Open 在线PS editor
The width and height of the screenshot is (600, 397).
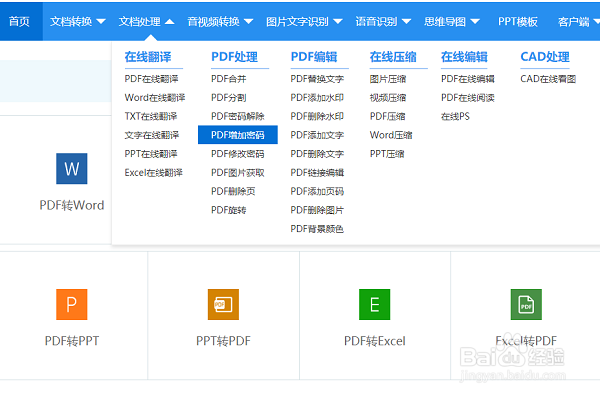coord(455,116)
